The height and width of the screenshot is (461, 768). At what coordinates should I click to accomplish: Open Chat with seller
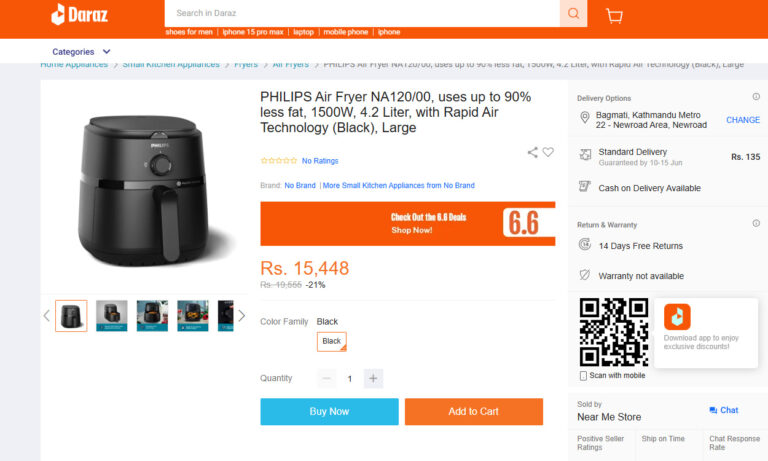point(724,410)
